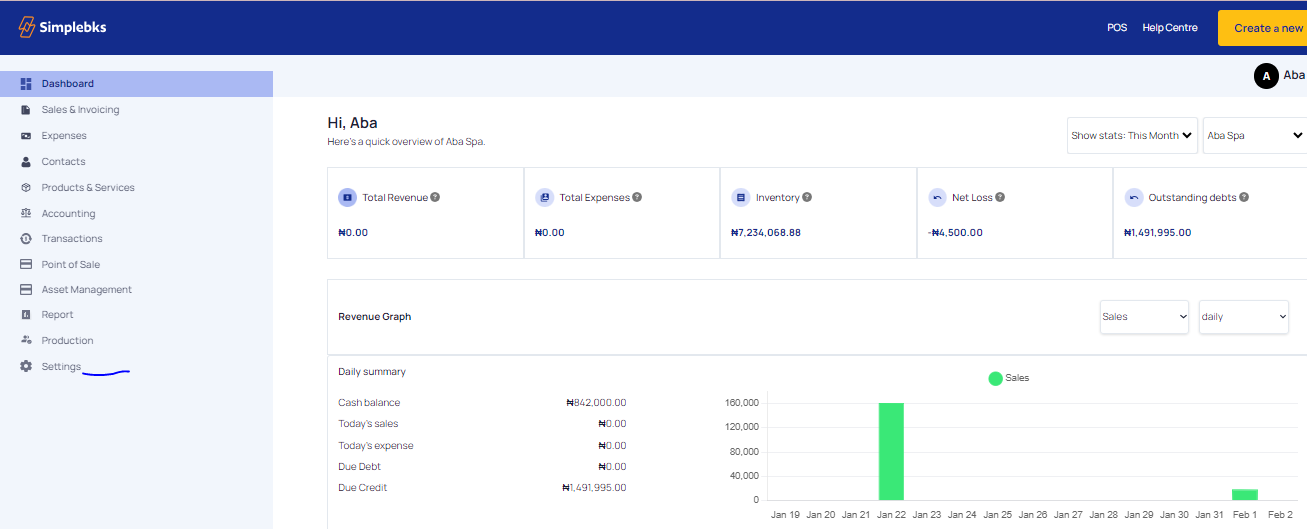Click the Total Expenses card icon
Screen dimensions: 1307x529
(544, 198)
